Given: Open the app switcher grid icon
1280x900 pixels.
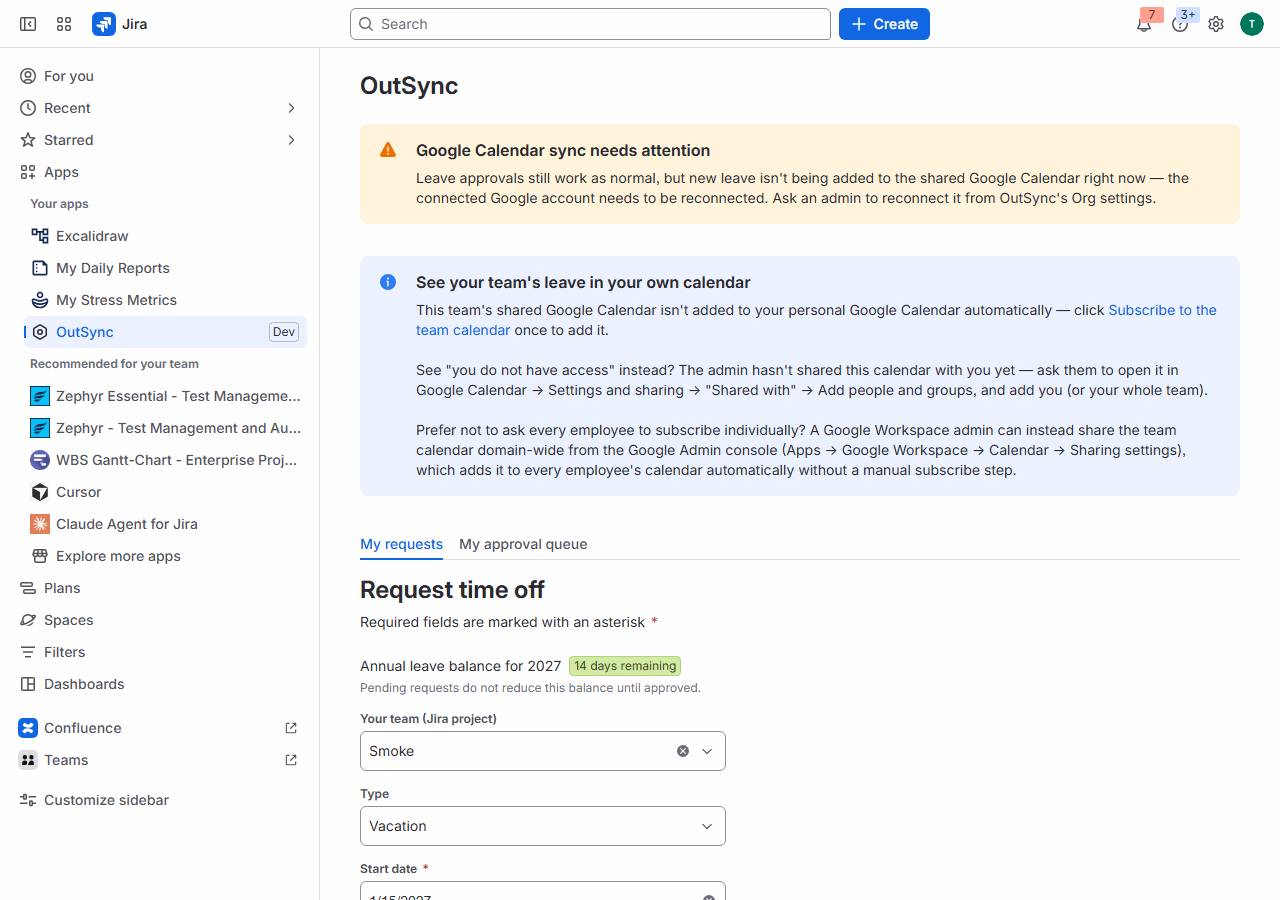Looking at the screenshot, I should [64, 24].
